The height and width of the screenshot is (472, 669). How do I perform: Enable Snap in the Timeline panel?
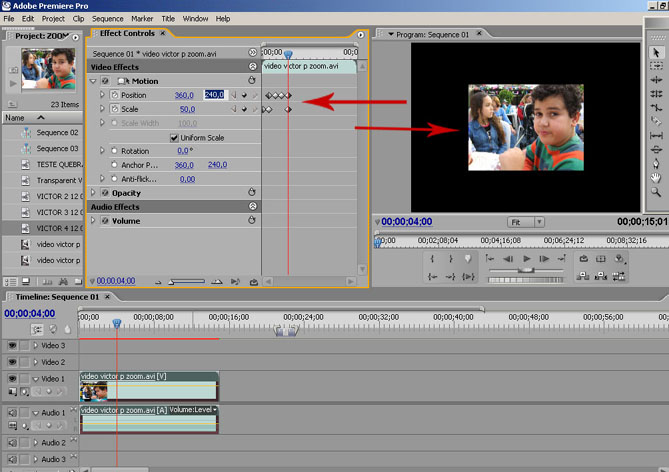point(37,329)
